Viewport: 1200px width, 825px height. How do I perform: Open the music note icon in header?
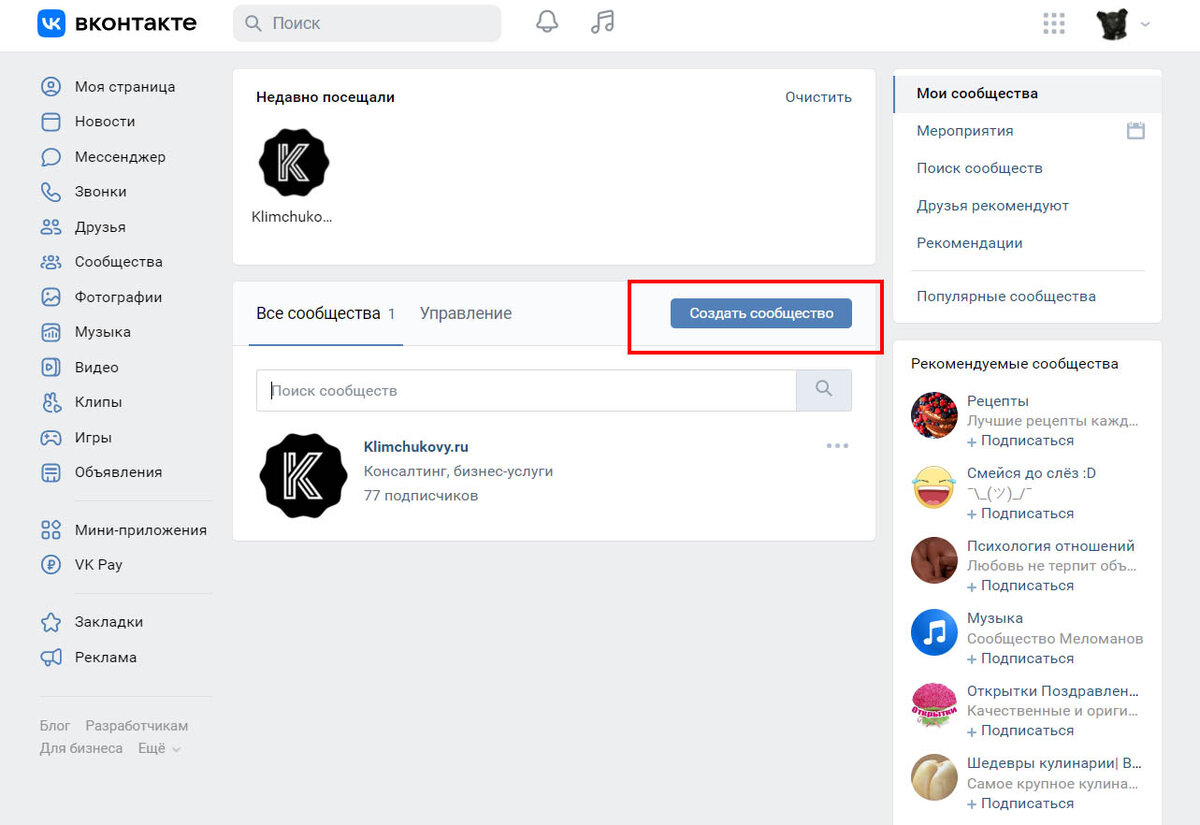click(602, 22)
